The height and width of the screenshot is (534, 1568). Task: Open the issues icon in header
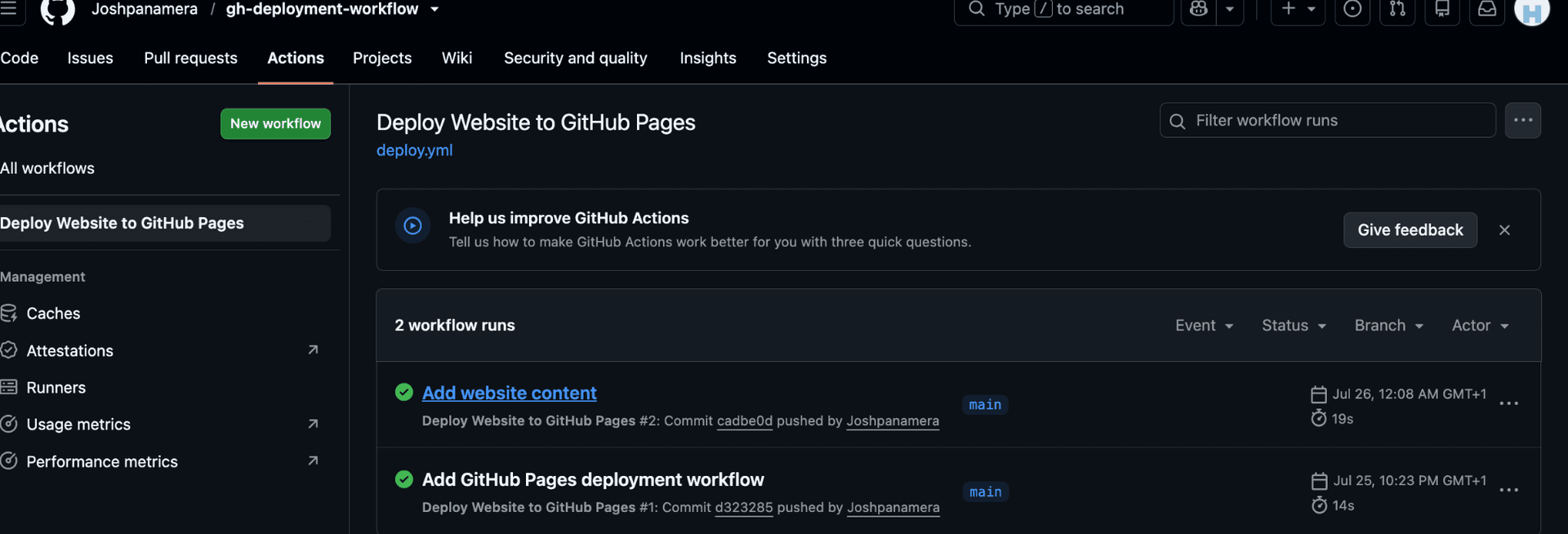click(1352, 9)
